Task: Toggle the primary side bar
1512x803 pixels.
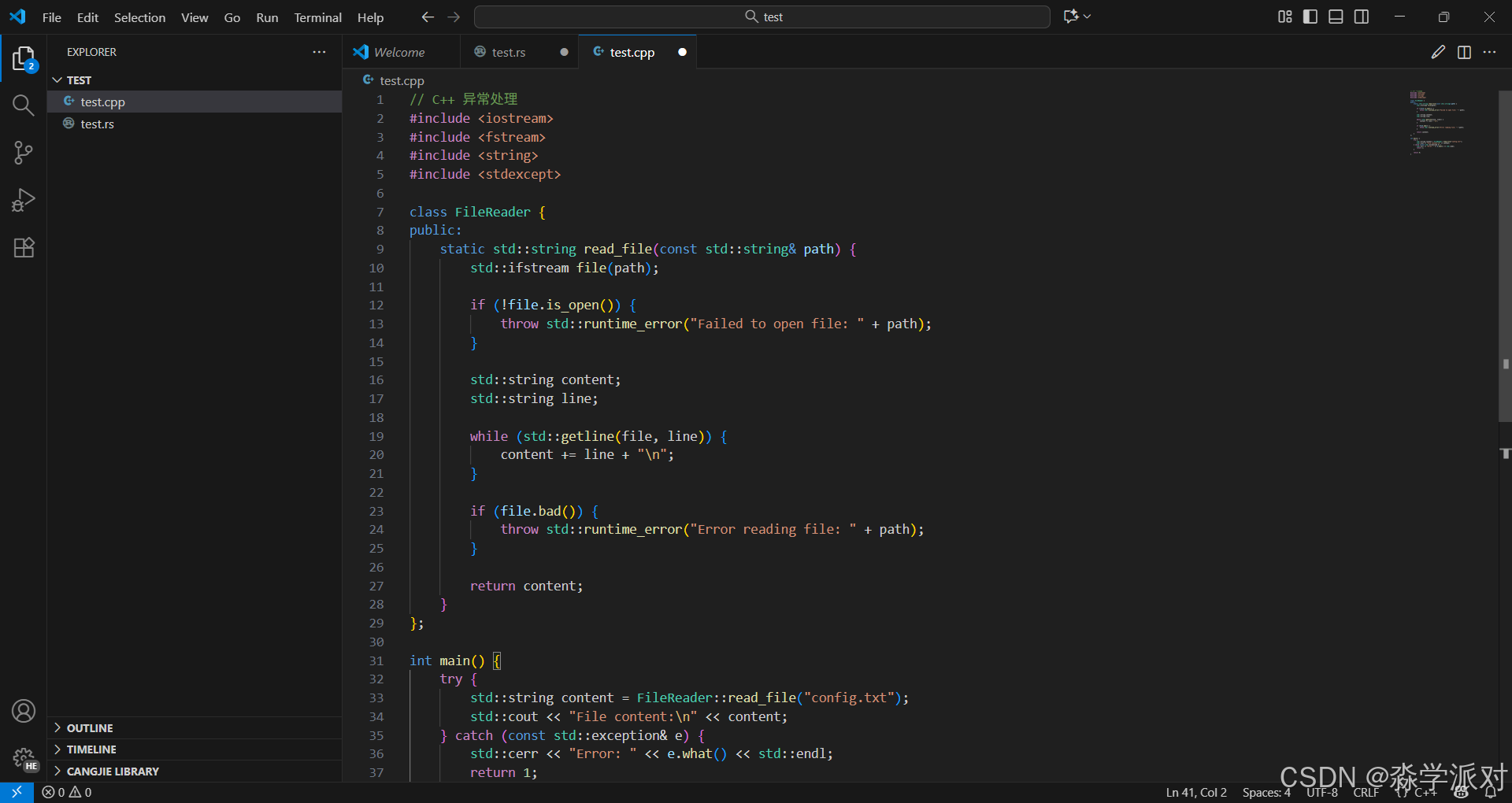Action: [1310, 17]
